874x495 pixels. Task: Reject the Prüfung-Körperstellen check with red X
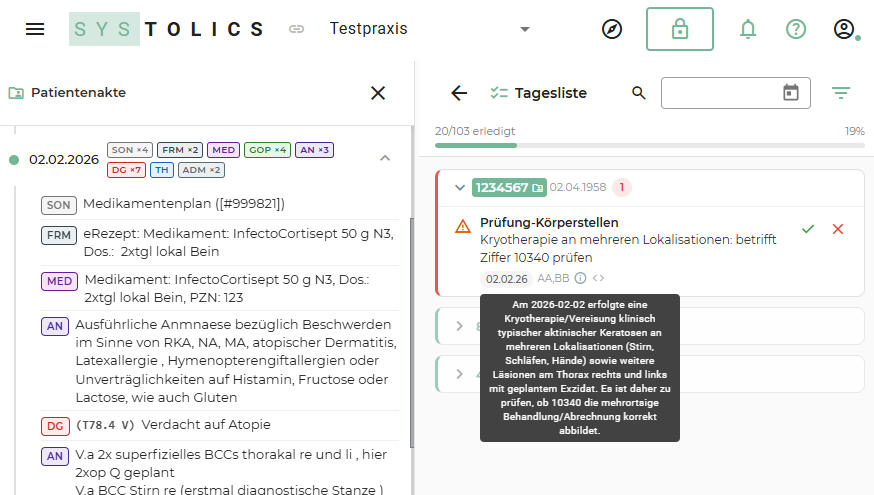click(838, 229)
